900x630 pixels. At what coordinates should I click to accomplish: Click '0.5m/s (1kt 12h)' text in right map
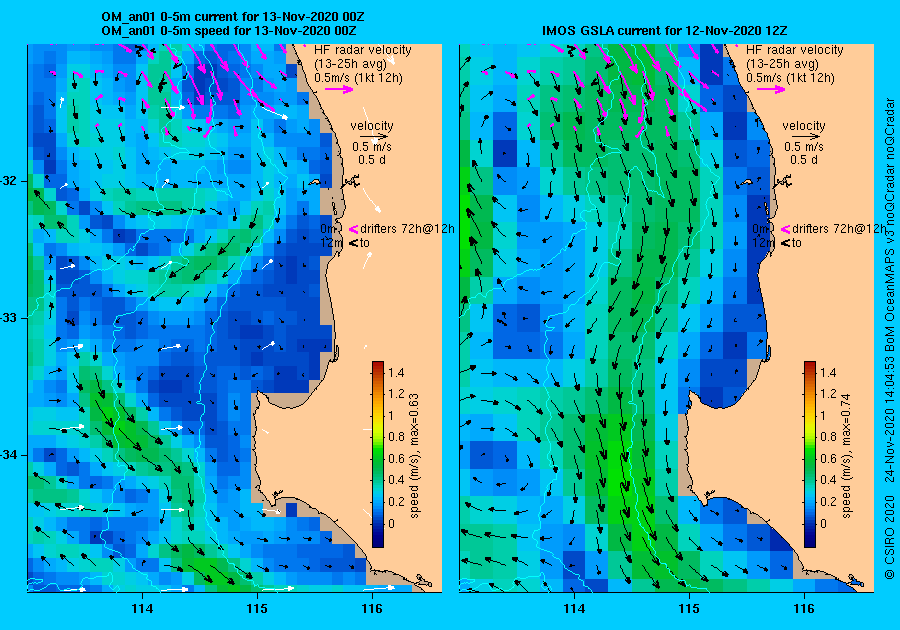790,77
